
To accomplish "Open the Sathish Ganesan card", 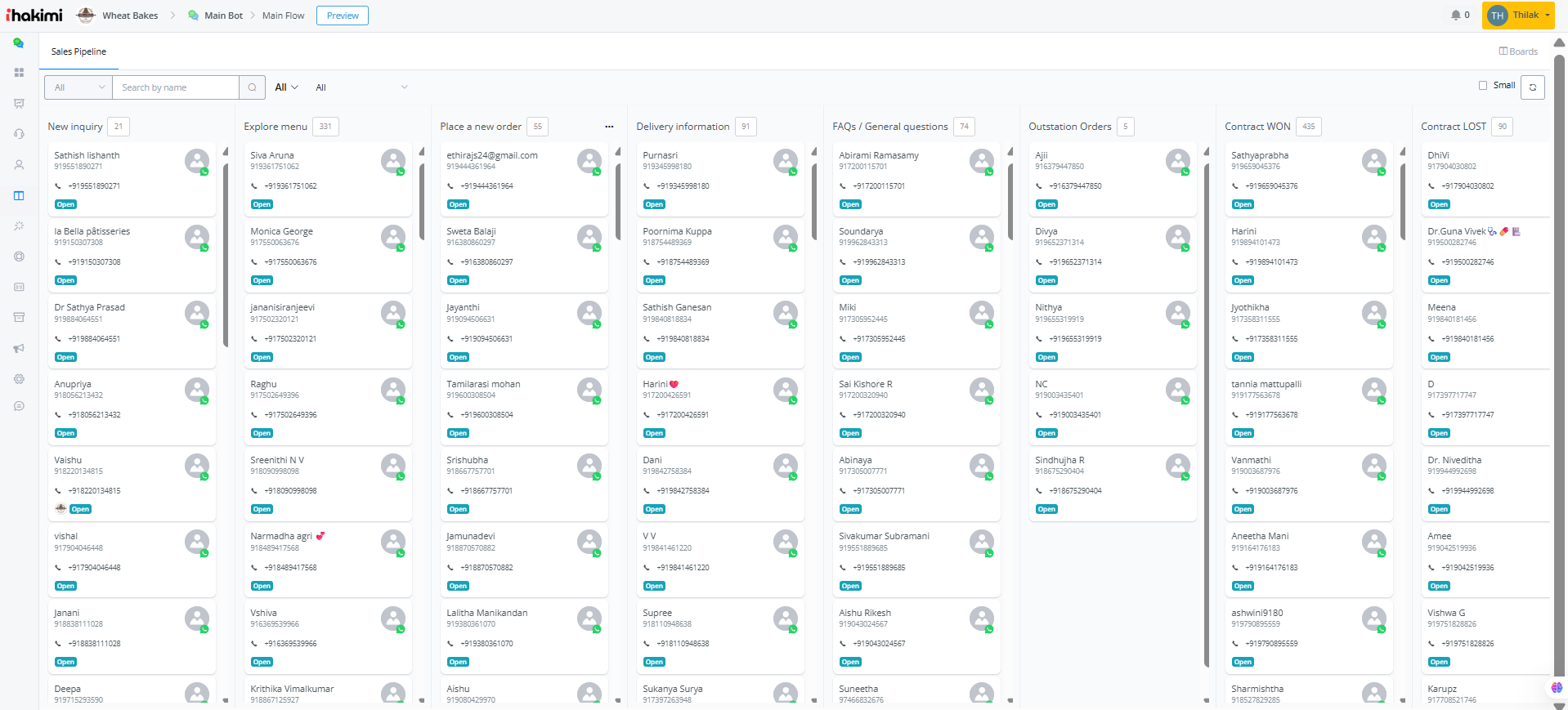I will coord(720,332).
